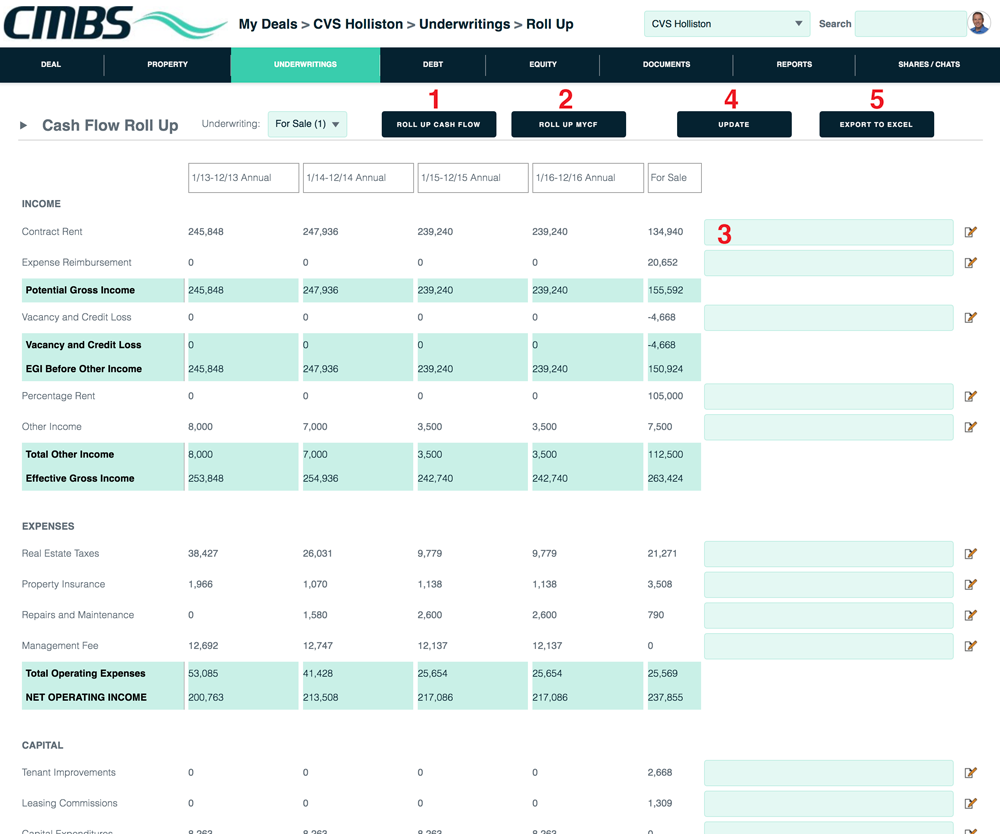Switch to the PROPERTY tab
This screenshot has width=1000, height=834.
point(167,64)
